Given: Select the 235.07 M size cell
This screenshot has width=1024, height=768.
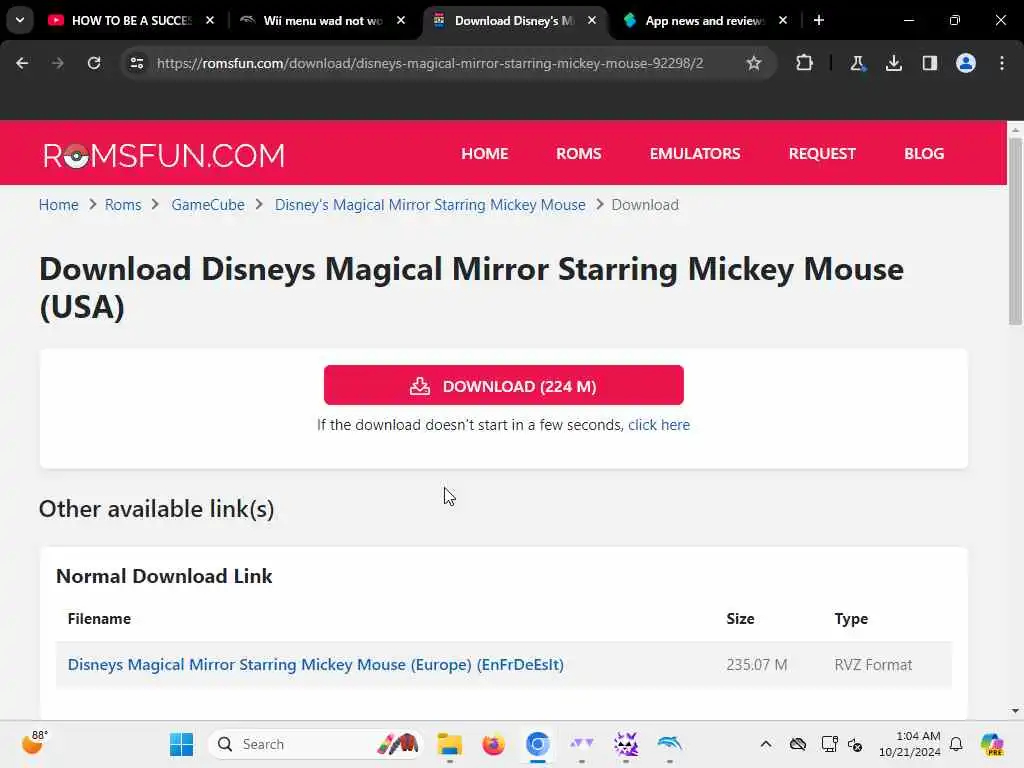Looking at the screenshot, I should click(x=757, y=665).
